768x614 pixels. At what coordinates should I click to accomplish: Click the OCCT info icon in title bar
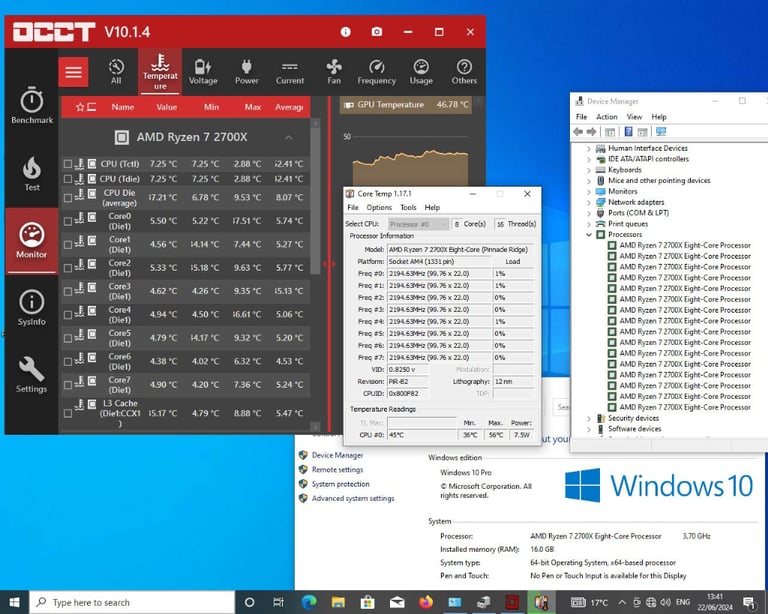(345, 32)
